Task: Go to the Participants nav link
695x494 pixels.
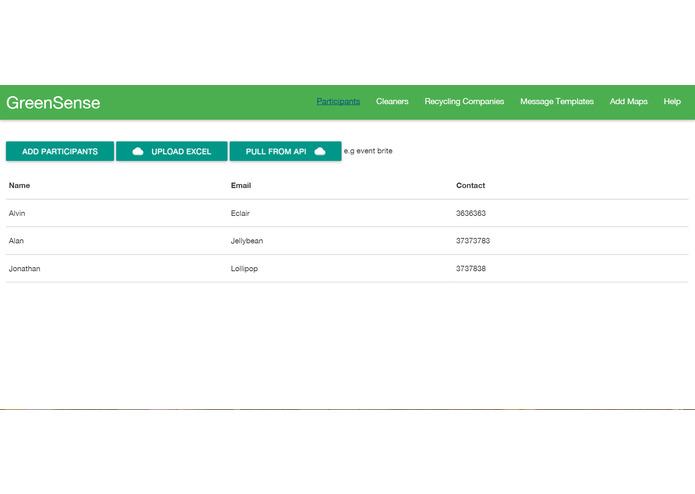Action: (x=338, y=101)
